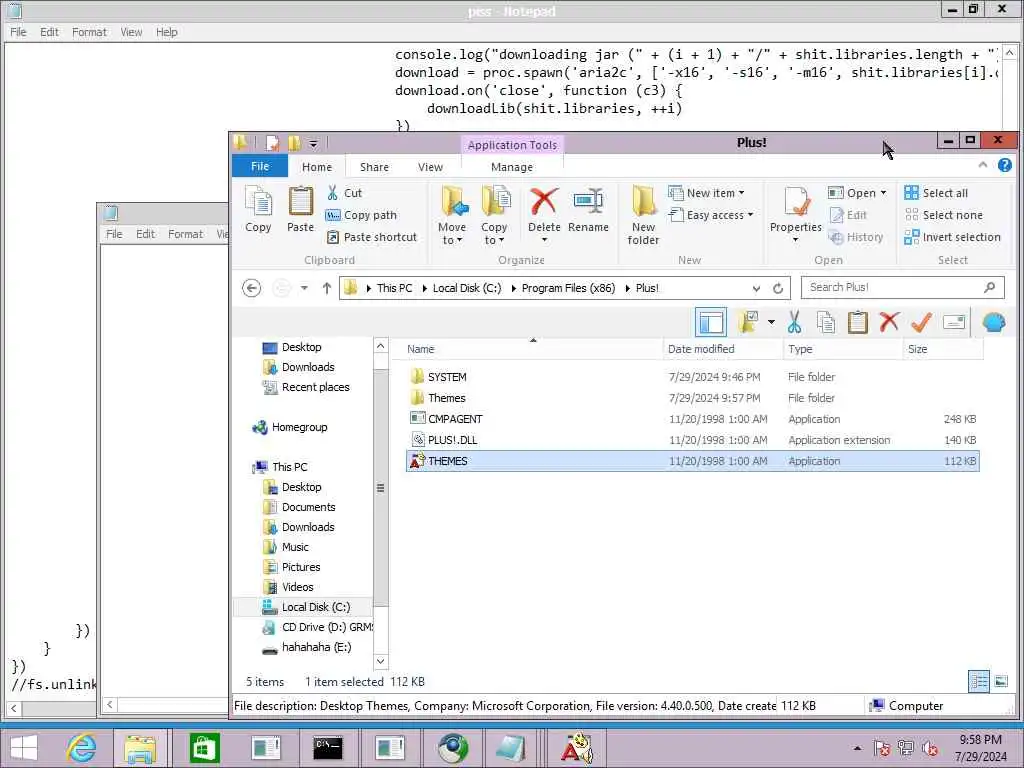Click the clipboard Paste icon in the toolbar
The image size is (1024, 768).
coord(857,322)
